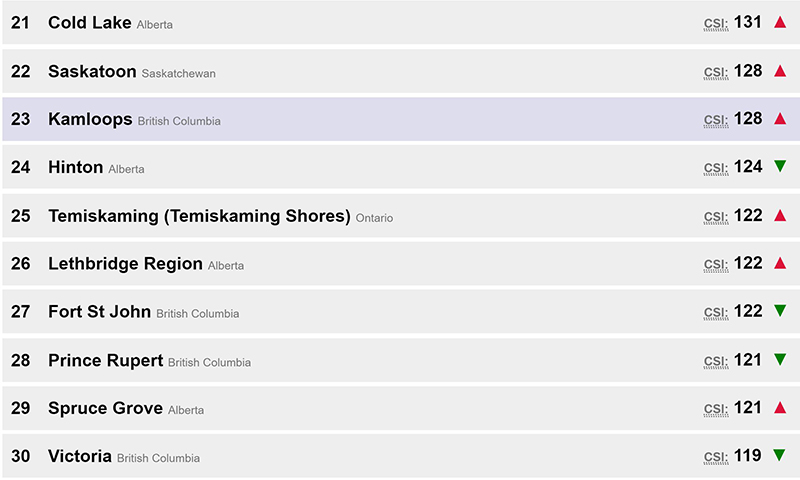Click CSI abbreviation next to Hinton's 124
This screenshot has height=480, width=800.
(x=716, y=168)
